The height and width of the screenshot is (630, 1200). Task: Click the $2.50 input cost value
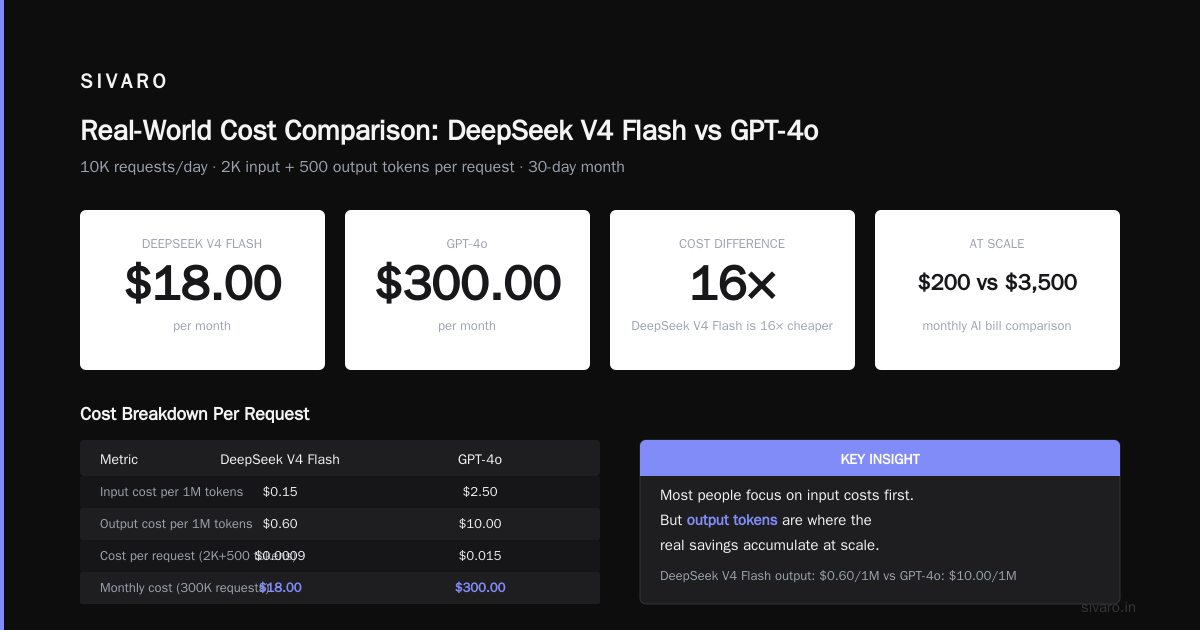[480, 492]
